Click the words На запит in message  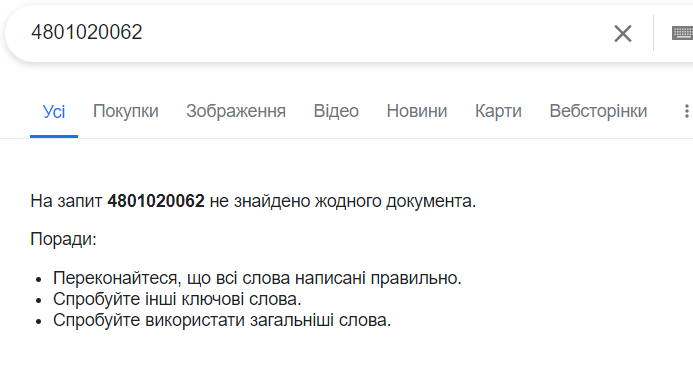pos(66,201)
